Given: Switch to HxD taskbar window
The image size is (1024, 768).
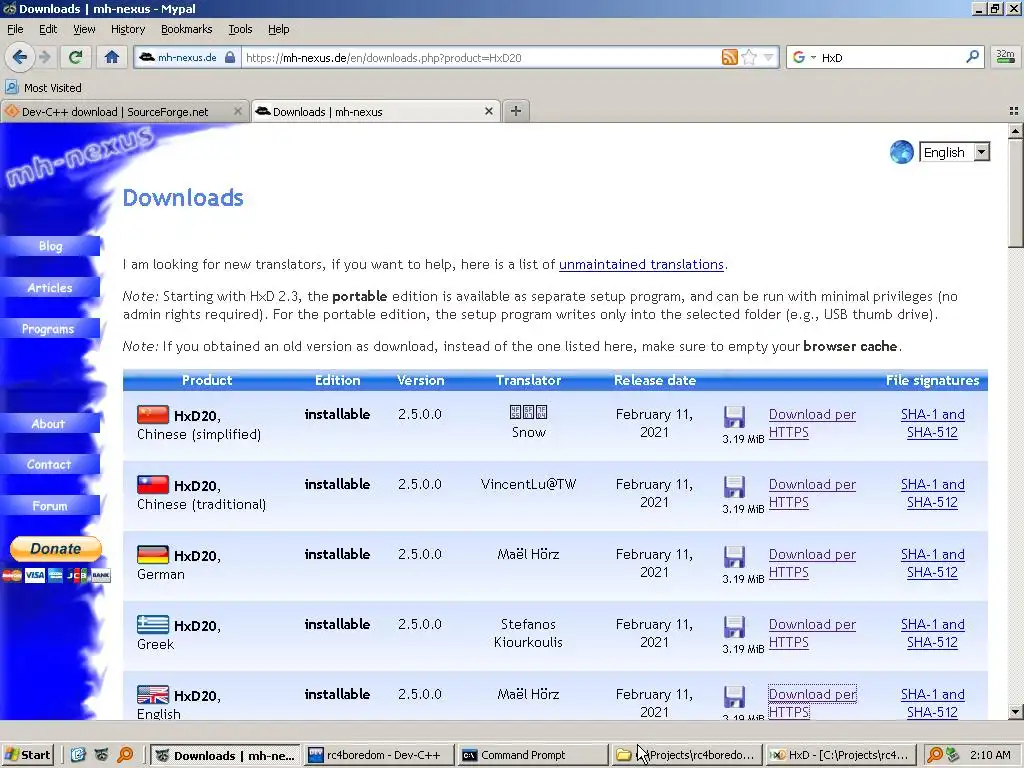Looking at the screenshot, I should (840, 755).
